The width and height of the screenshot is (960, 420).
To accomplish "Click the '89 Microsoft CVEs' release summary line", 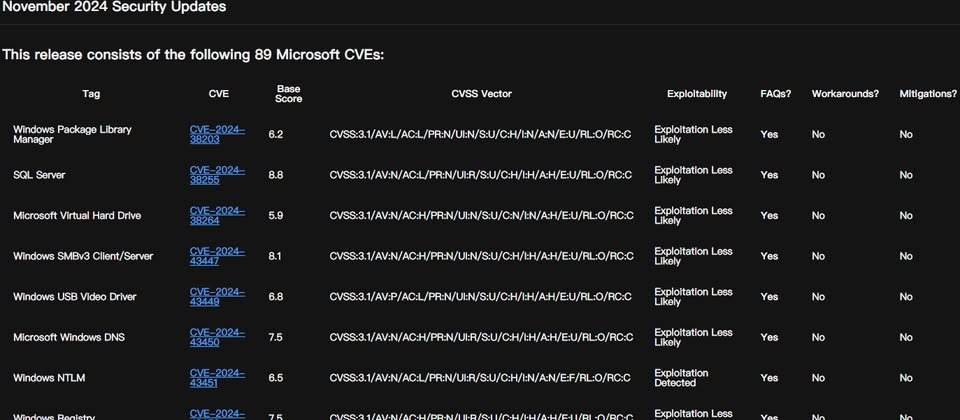I will pos(193,54).
